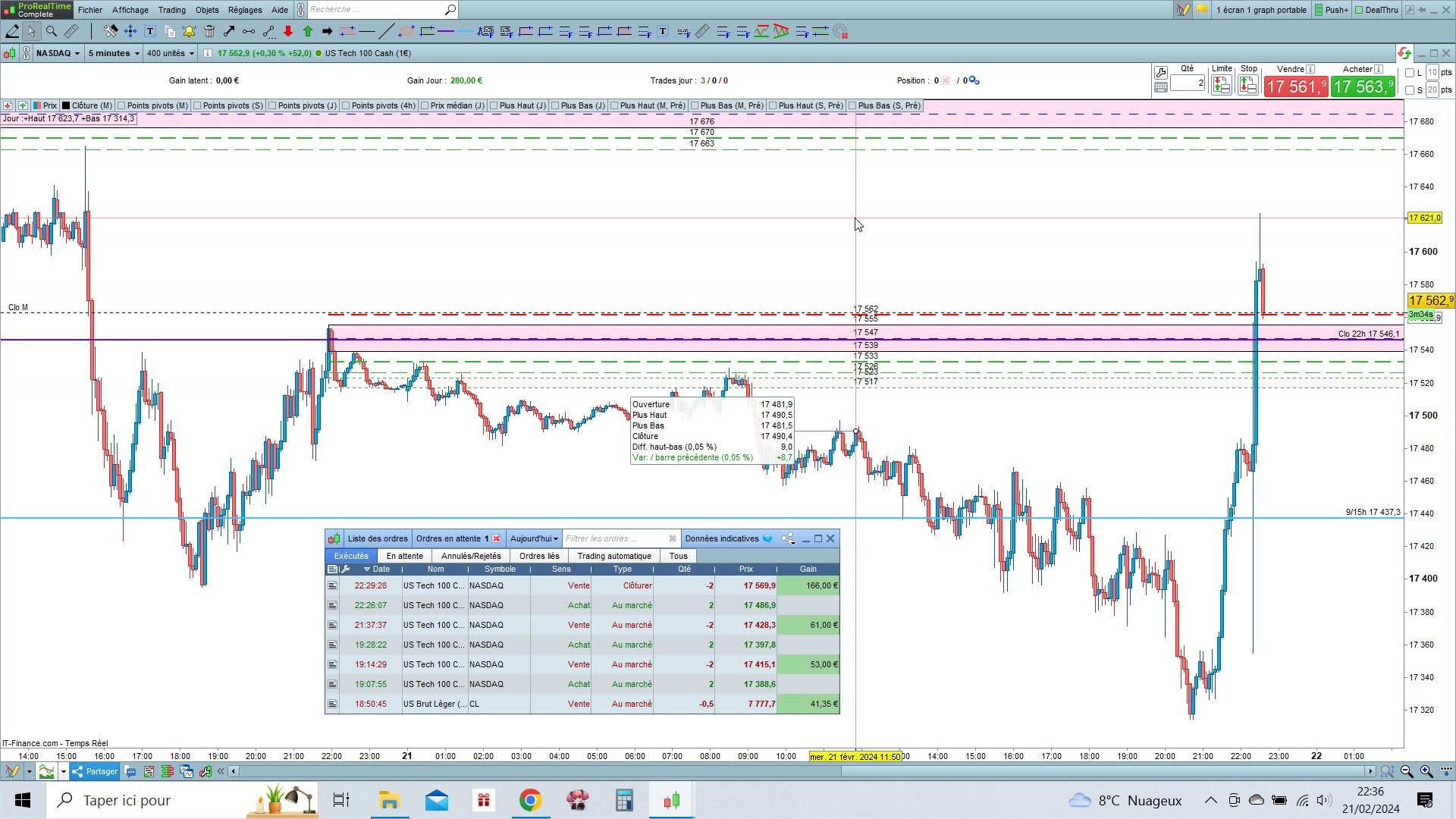Open the 5 minutes timeframe dropdown
Viewport: 1456px width, 819px height.
click(114, 53)
